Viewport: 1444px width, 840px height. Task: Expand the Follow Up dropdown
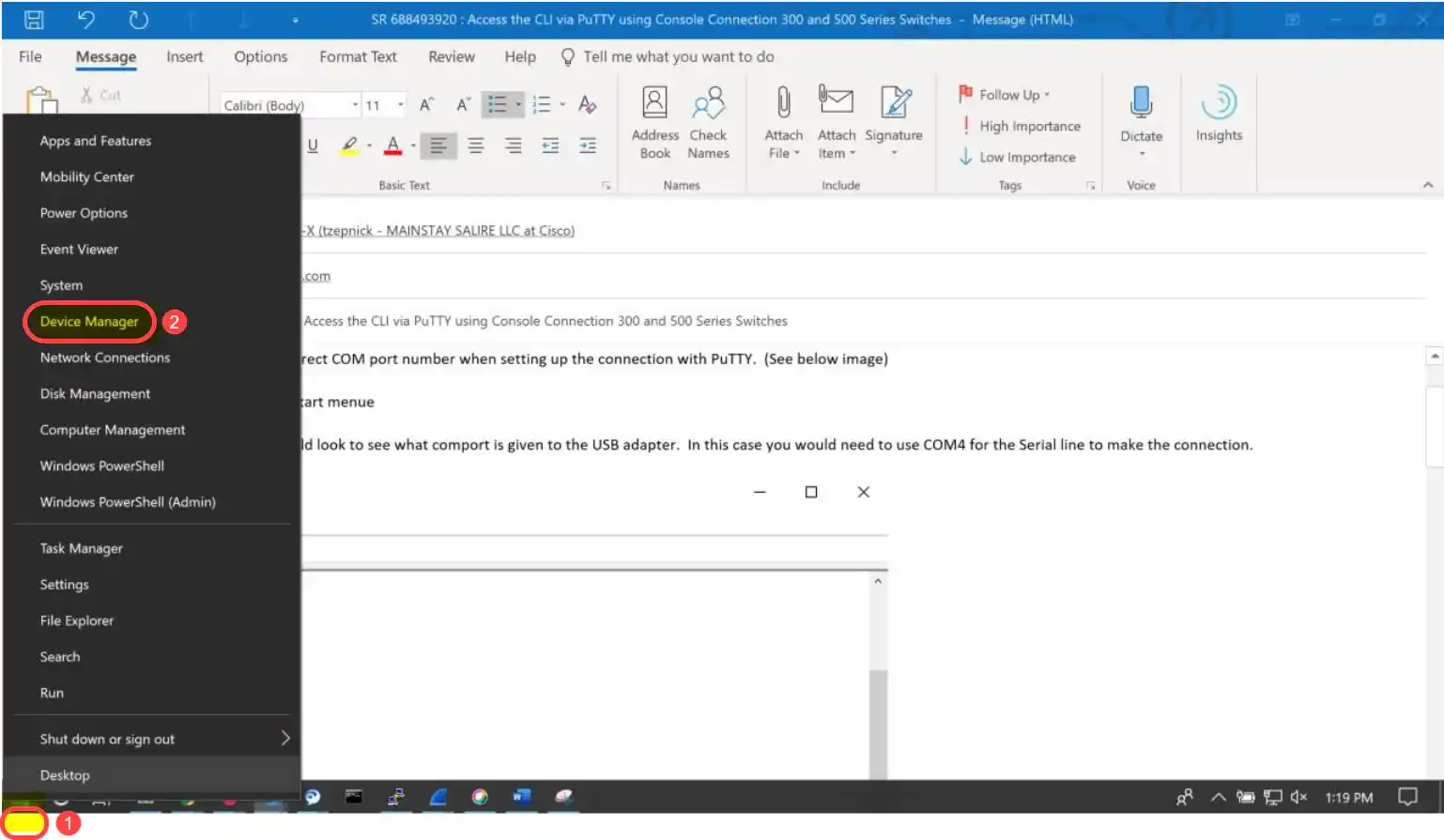(1004, 95)
